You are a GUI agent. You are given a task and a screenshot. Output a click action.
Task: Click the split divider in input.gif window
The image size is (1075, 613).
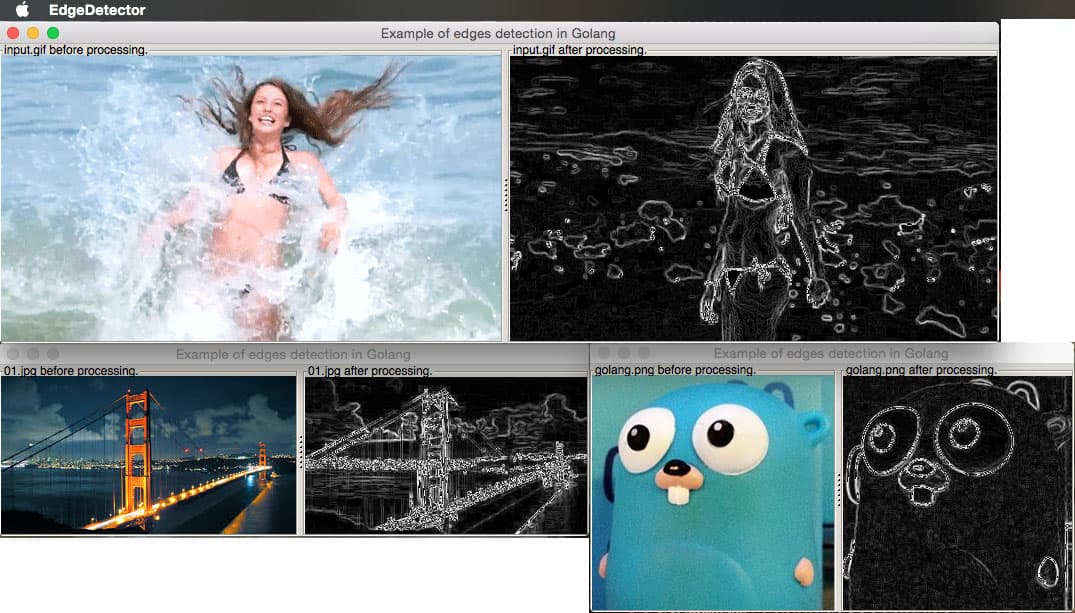tap(506, 195)
